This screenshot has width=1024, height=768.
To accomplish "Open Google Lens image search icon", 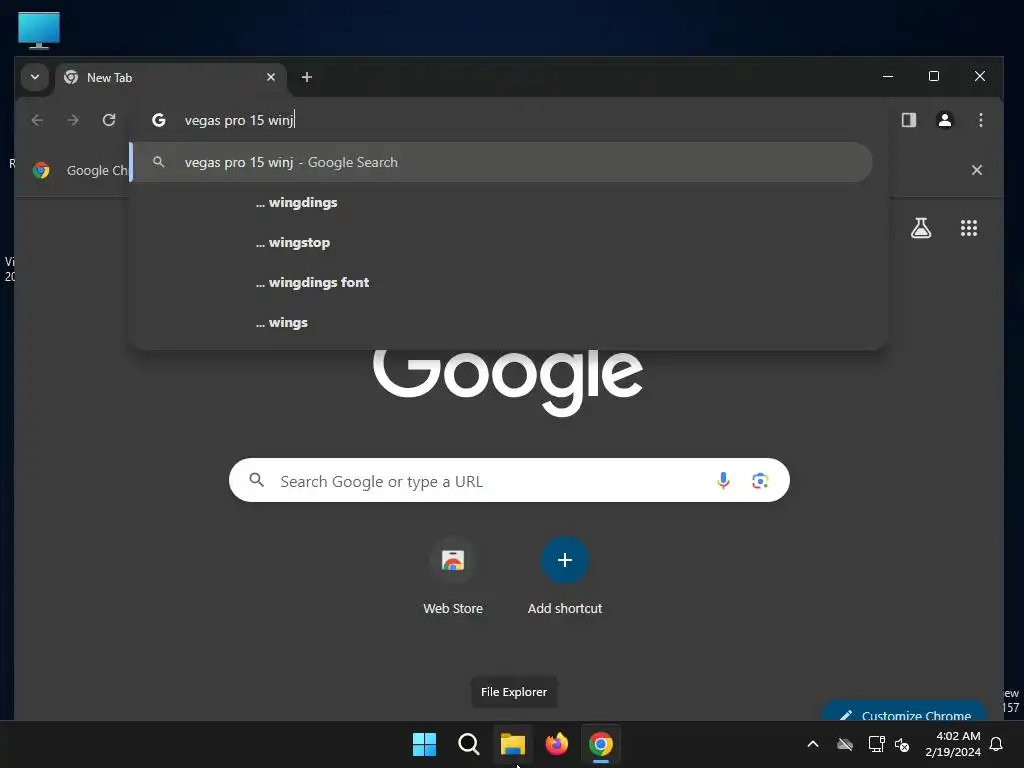I will (760, 481).
